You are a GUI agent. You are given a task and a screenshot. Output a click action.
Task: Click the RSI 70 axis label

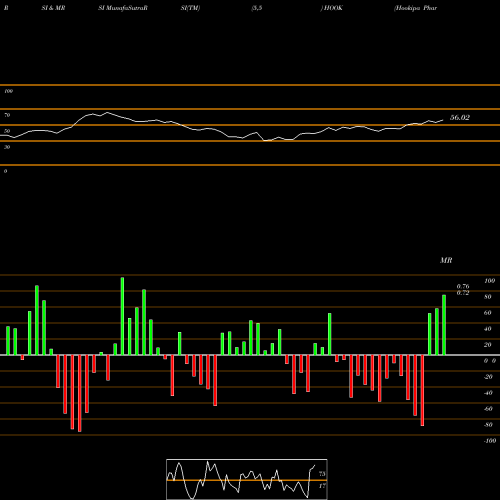(7, 115)
